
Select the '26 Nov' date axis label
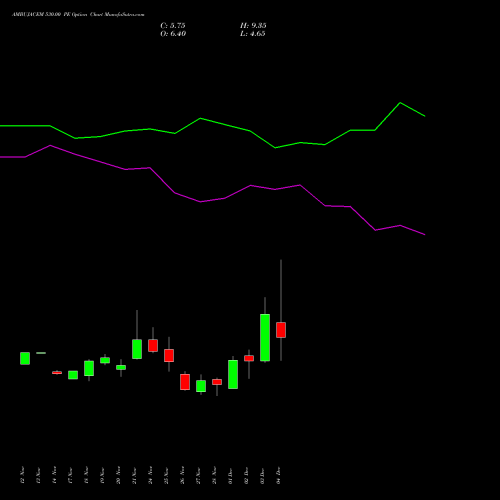(182, 475)
